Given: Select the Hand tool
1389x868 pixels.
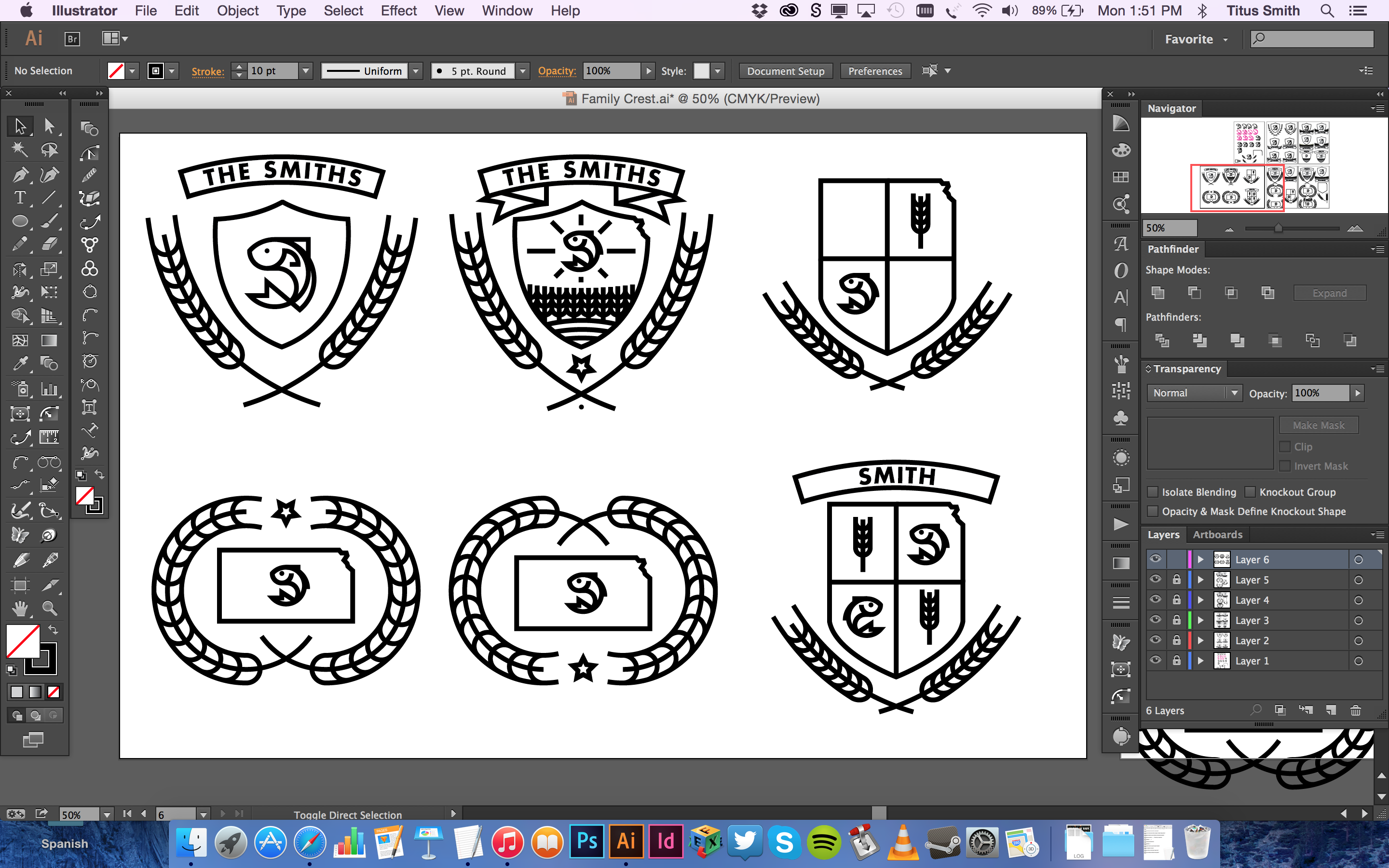Looking at the screenshot, I should (20, 608).
